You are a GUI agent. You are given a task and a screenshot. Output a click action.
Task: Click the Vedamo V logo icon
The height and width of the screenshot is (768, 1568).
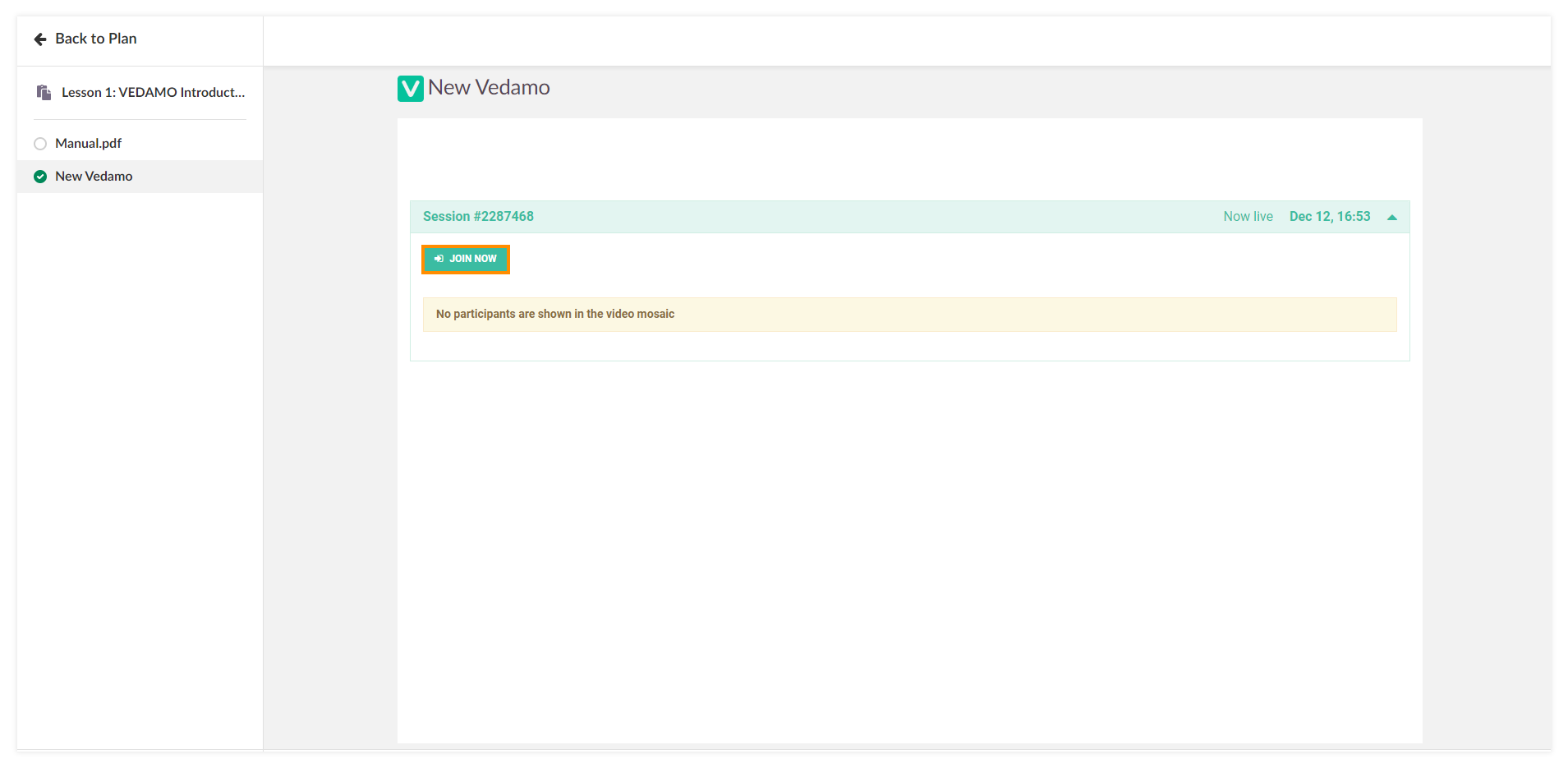click(410, 88)
